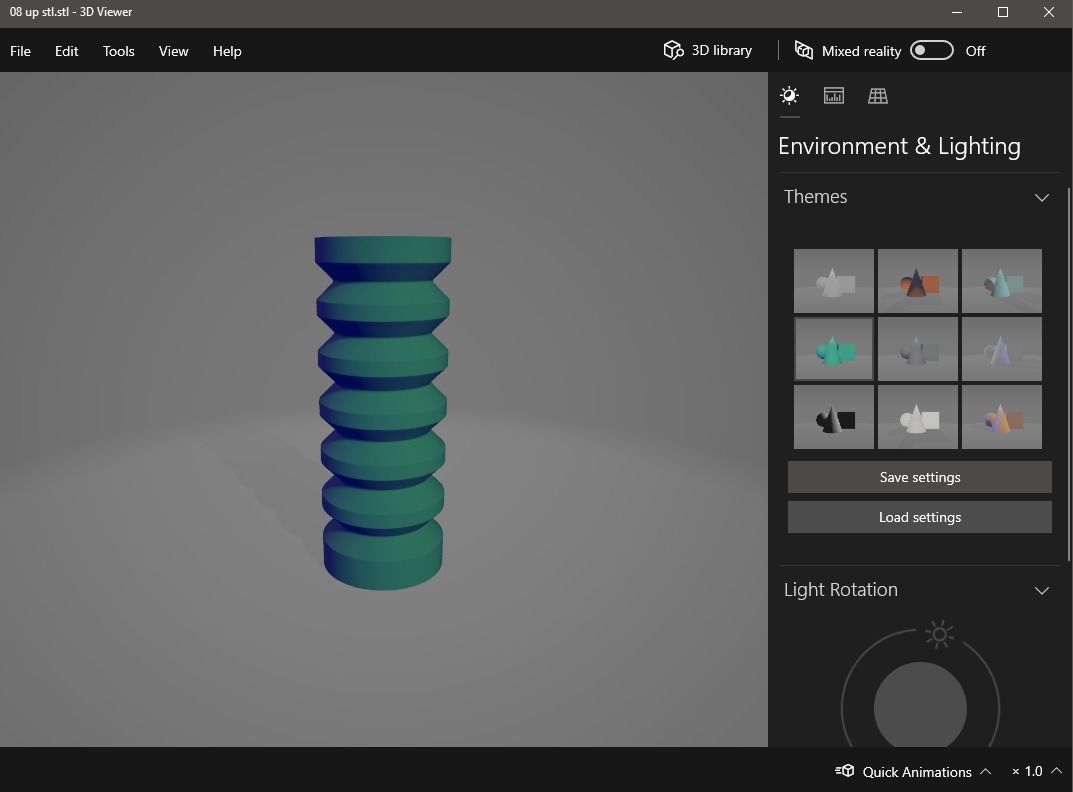Viewport: 1073px width, 792px height.
Task: Click the Load settings button
Action: coord(920,518)
